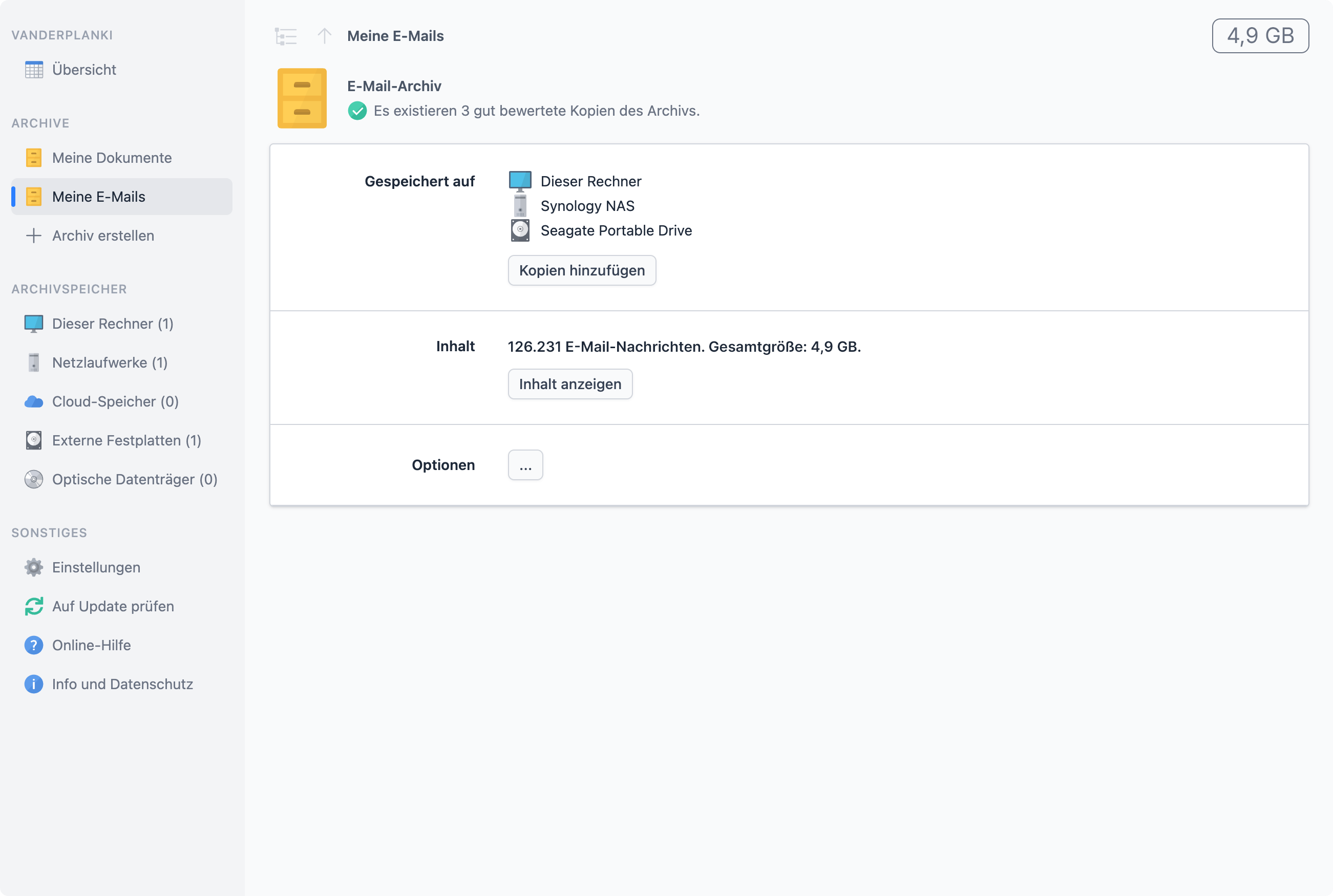
Task: Open Optische Datenträger storage section
Action: click(134, 479)
